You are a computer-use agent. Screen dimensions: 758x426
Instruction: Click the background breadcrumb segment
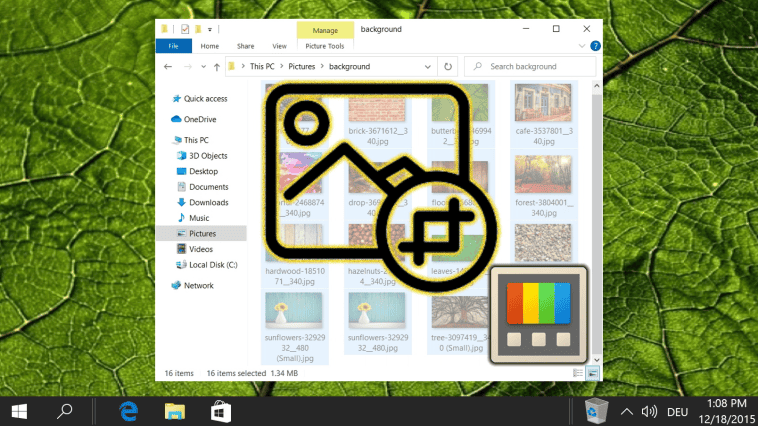click(350, 67)
